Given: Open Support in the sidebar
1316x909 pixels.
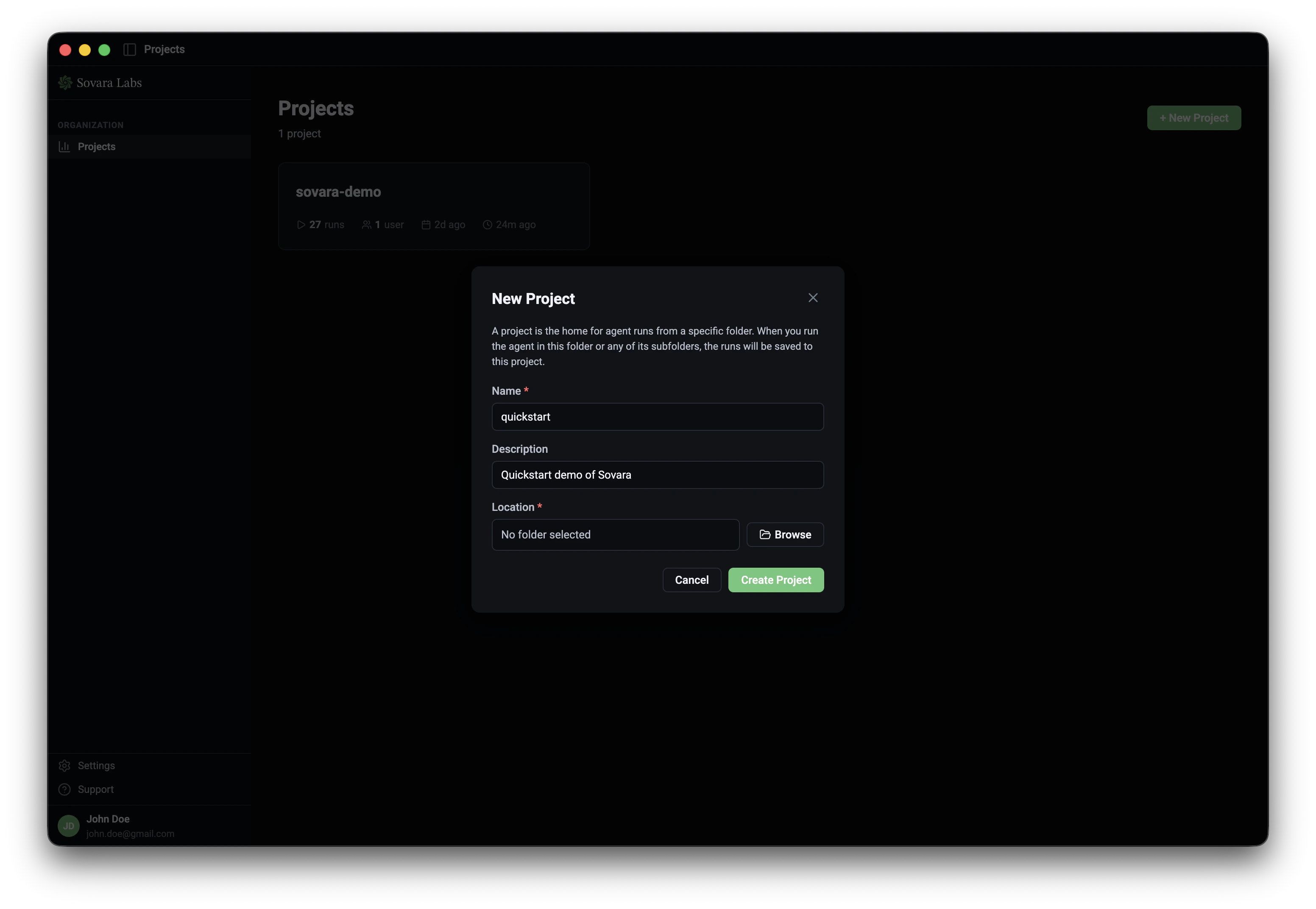Looking at the screenshot, I should click(149, 789).
